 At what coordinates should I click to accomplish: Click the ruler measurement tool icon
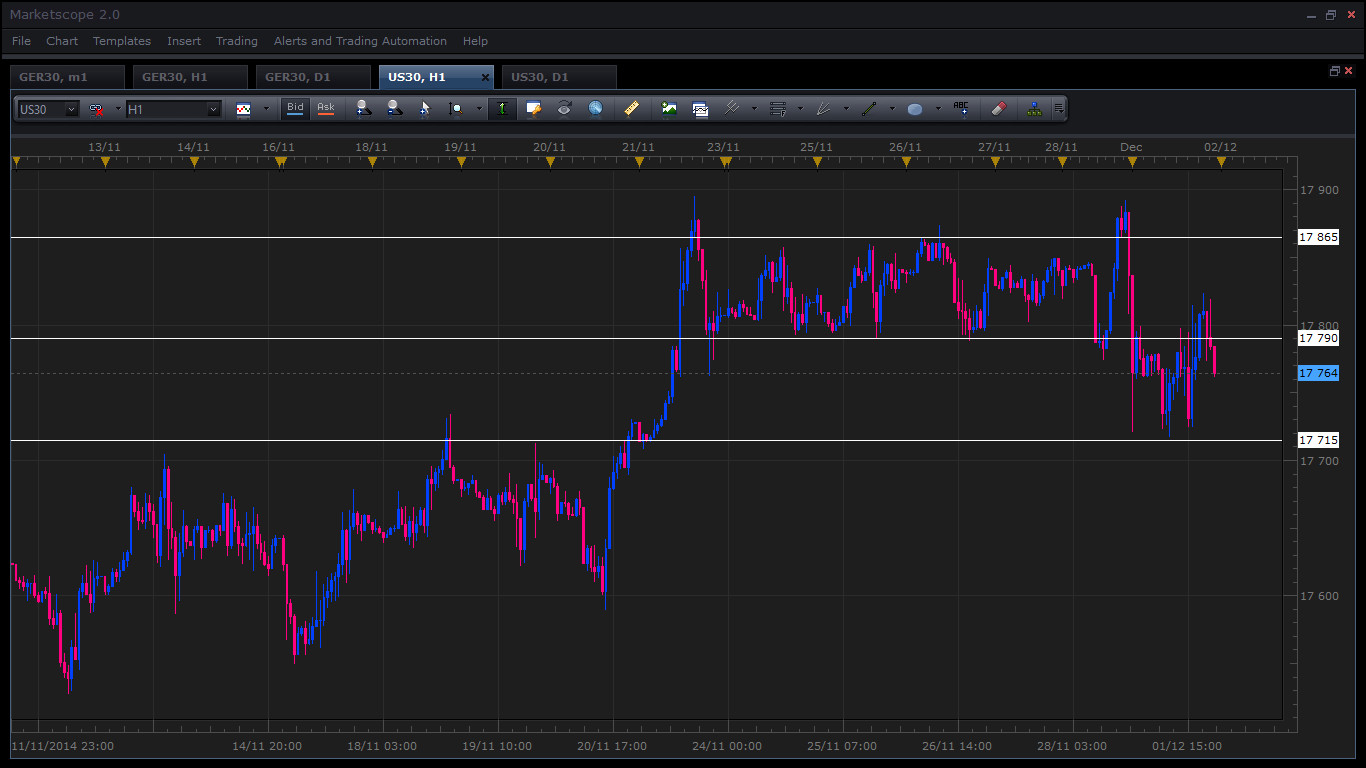631,109
